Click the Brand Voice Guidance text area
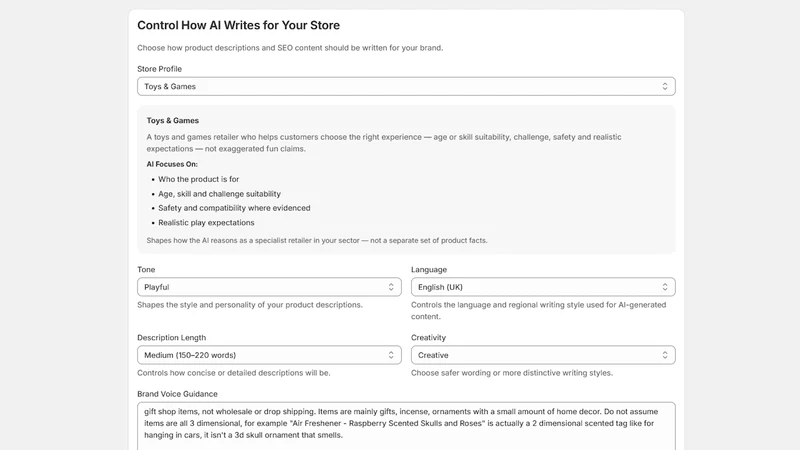This screenshot has width=800, height=450. [x=406, y=426]
